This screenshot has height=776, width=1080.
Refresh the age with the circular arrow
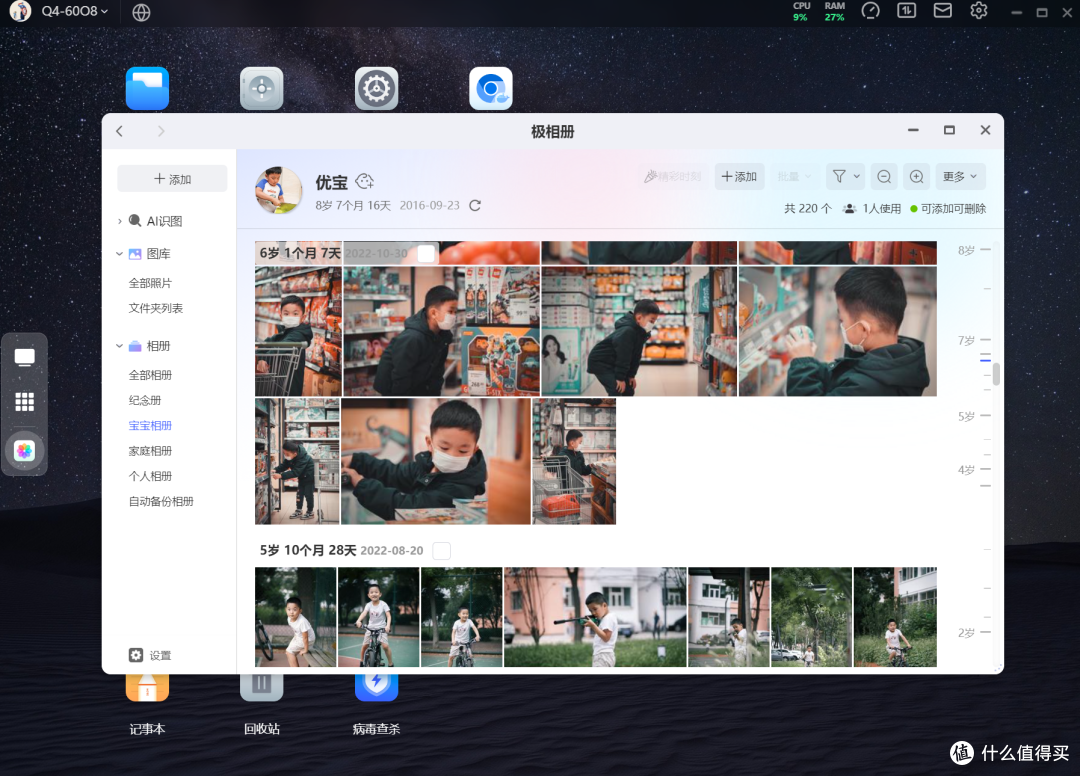coord(475,205)
